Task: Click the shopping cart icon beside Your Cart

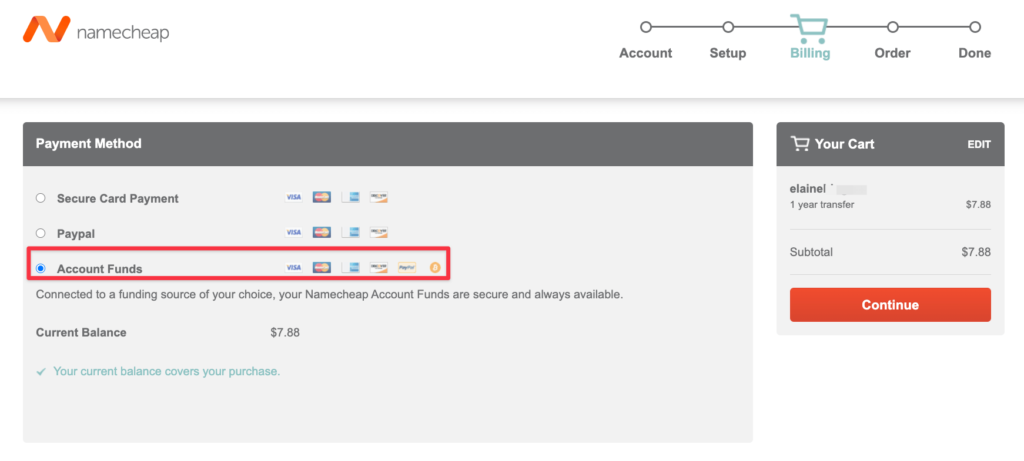Action: click(x=799, y=144)
